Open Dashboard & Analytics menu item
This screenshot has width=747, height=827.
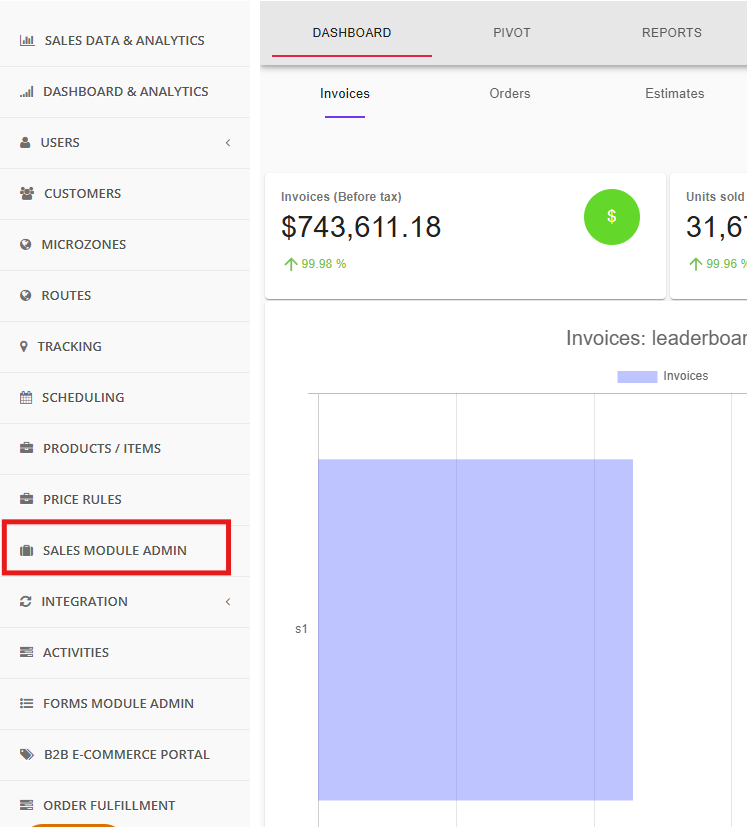[x=125, y=92]
